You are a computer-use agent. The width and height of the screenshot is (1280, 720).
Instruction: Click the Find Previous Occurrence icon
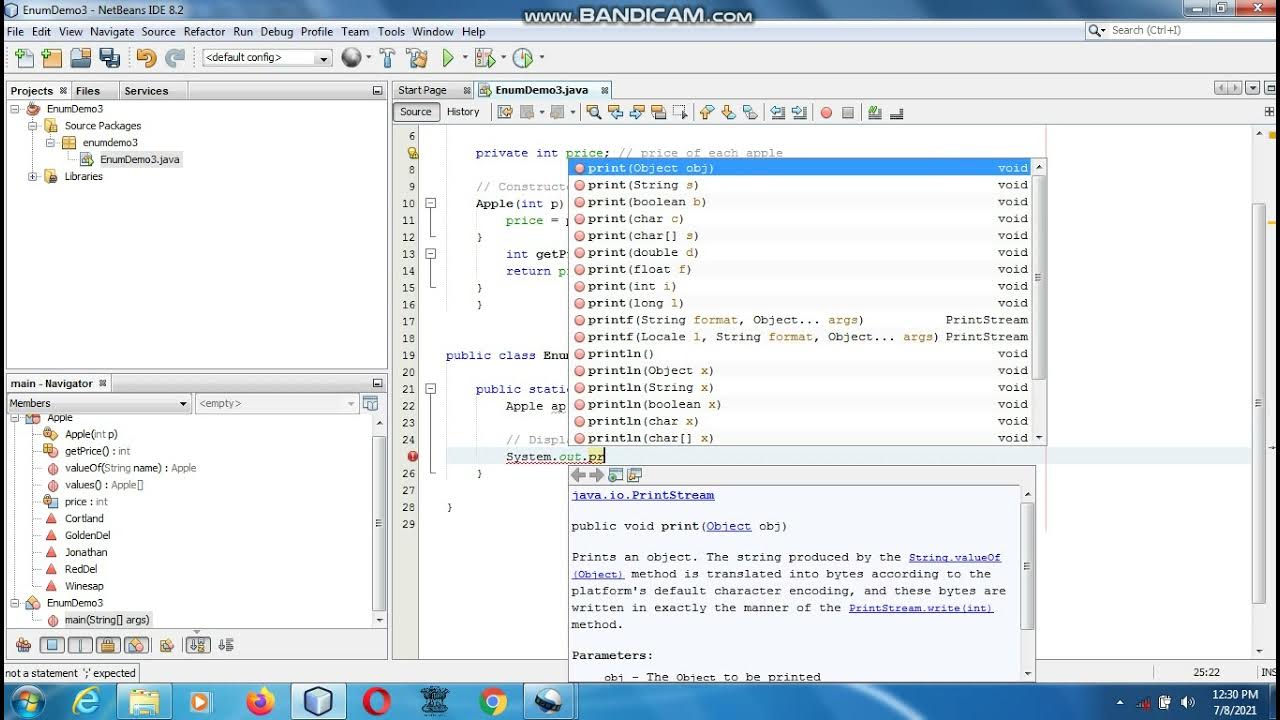(x=615, y=112)
